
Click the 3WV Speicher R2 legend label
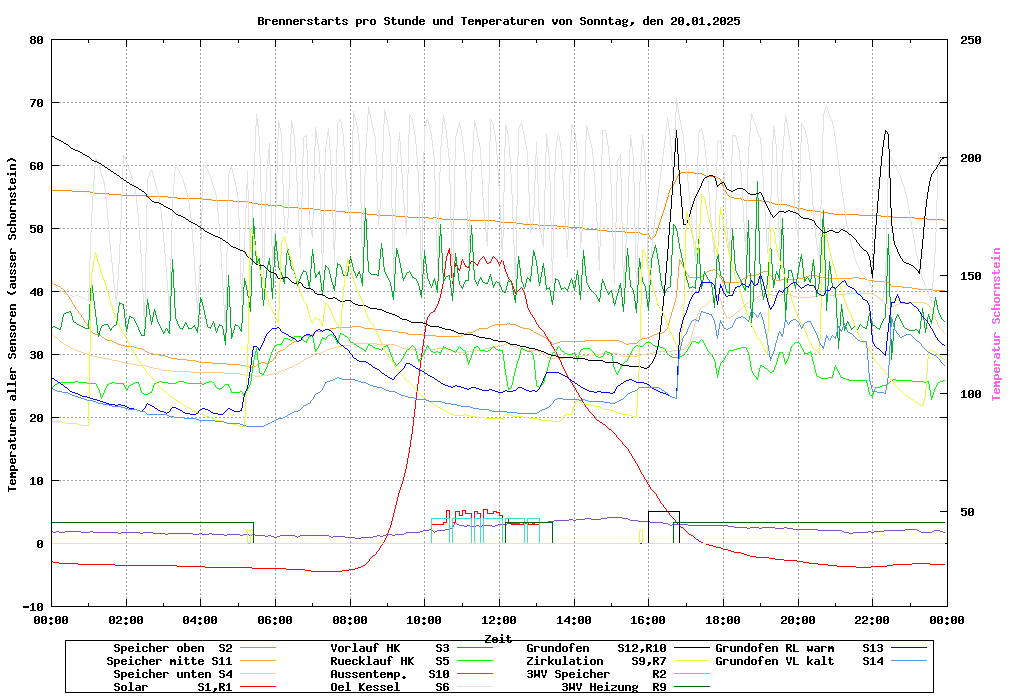[596, 674]
